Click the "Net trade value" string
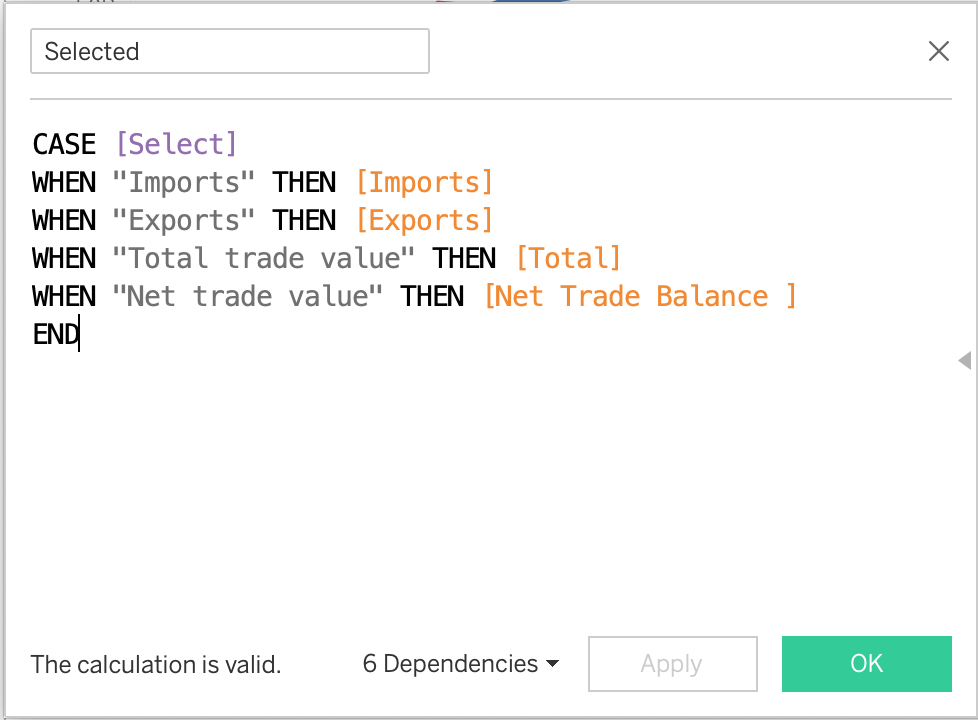Screen dimensions: 978x720 click(248, 296)
